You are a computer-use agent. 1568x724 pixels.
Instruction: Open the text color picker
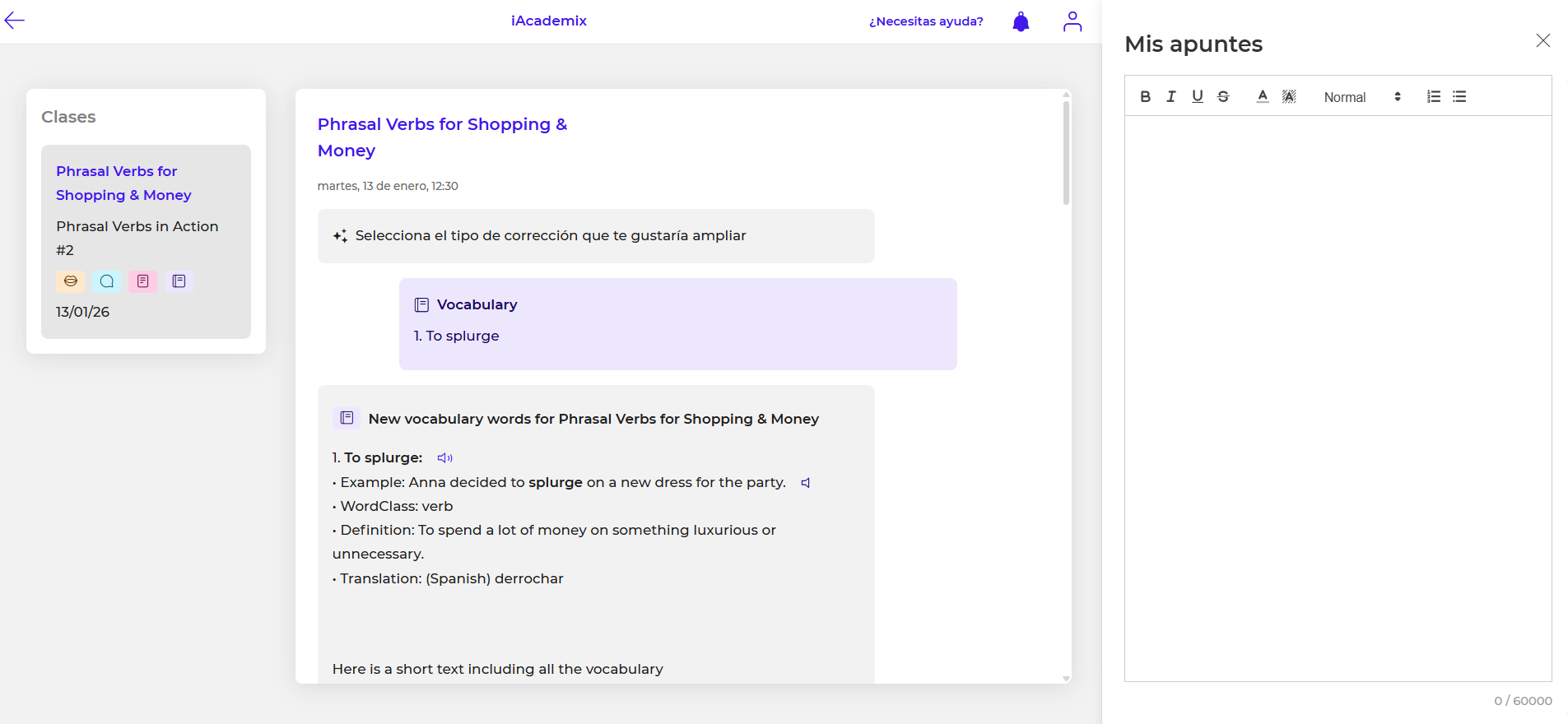tap(1263, 97)
